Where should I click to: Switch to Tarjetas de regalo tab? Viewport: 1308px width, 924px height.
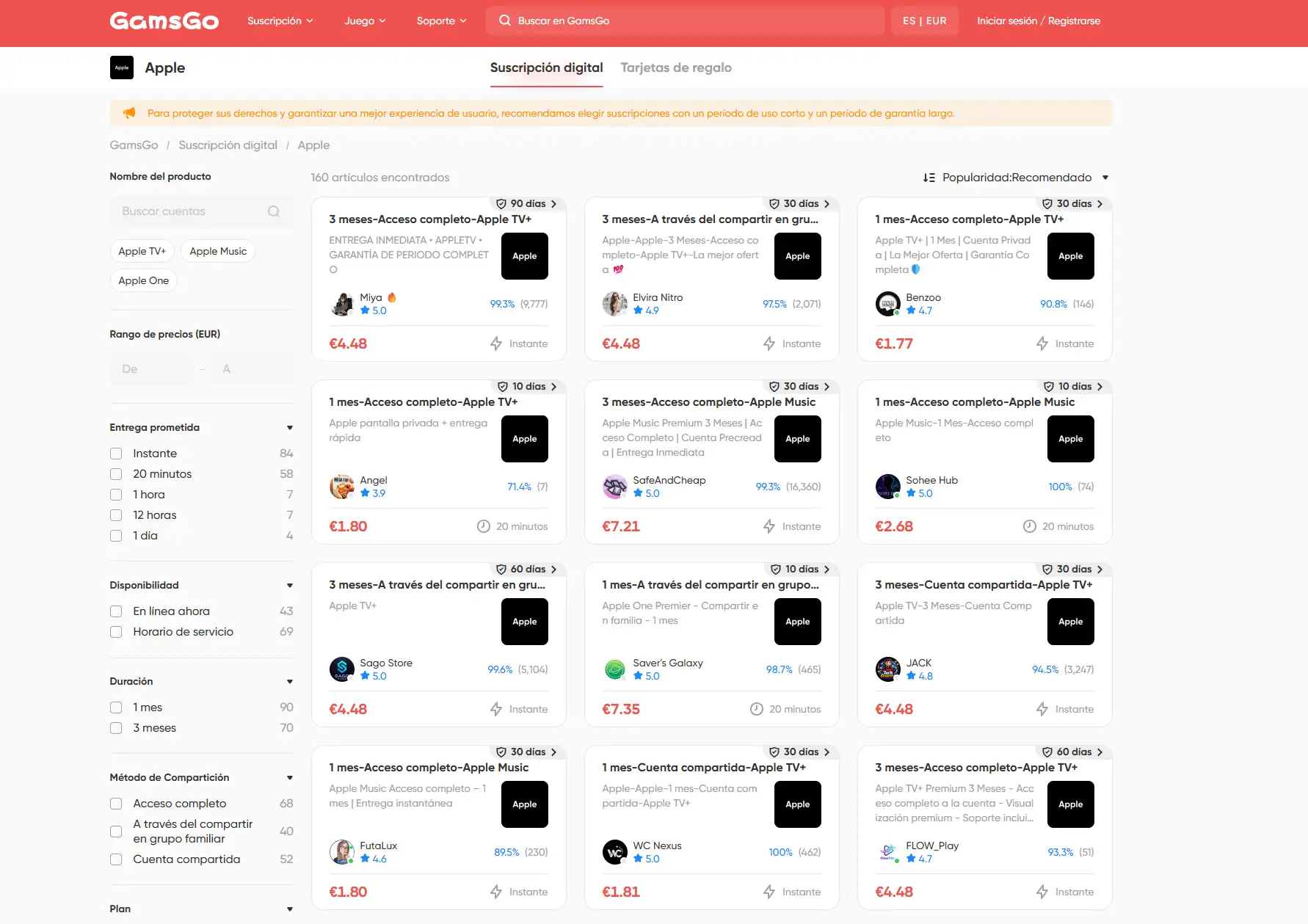(x=676, y=68)
